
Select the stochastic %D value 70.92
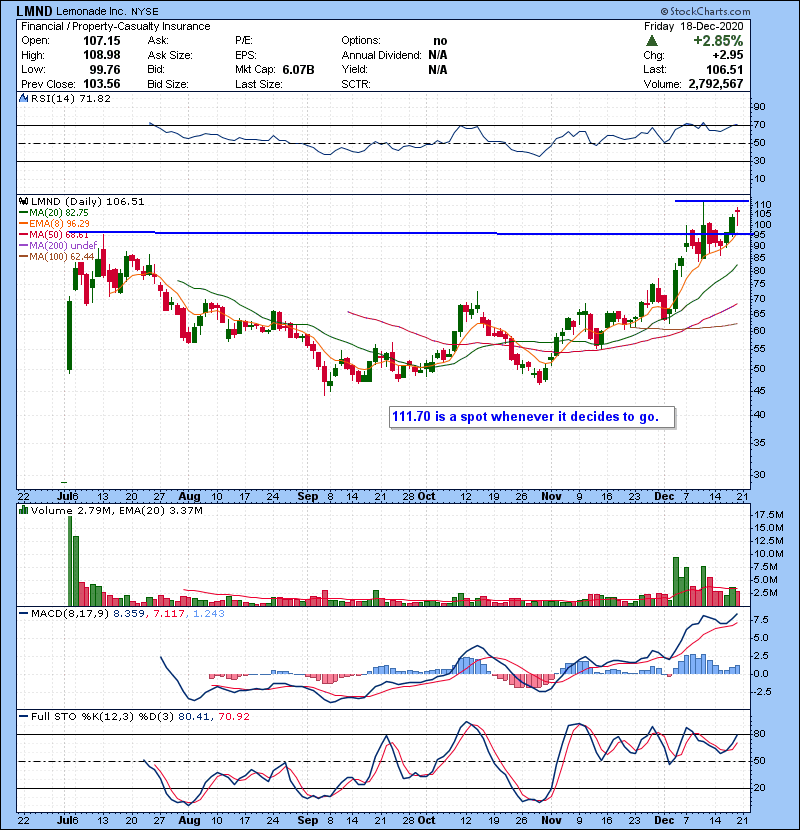click(x=233, y=717)
